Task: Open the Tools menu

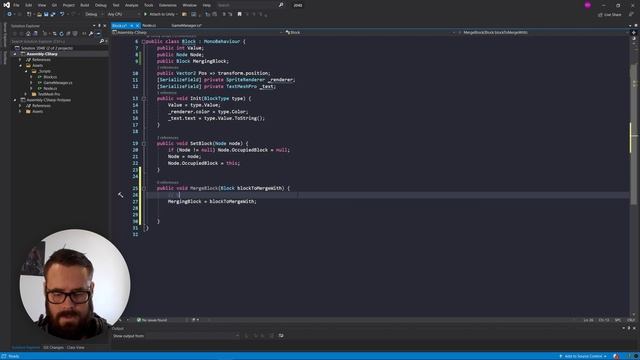Action: pyautogui.click(x=149, y=5)
